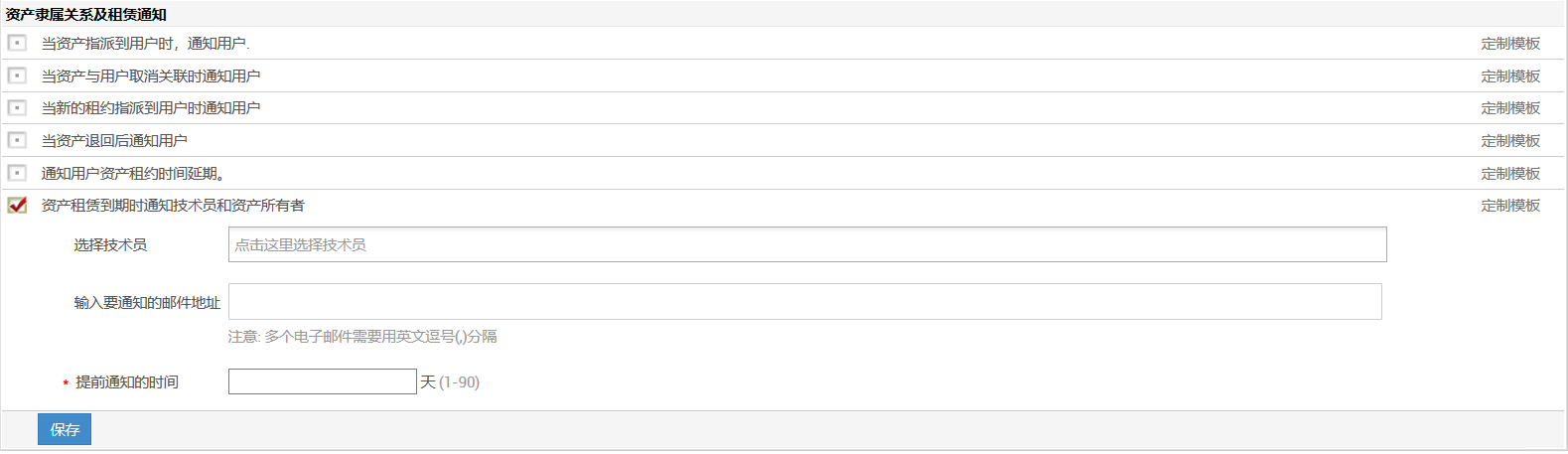Click the 资产隶属关系及租赁通知 section header

(86, 15)
